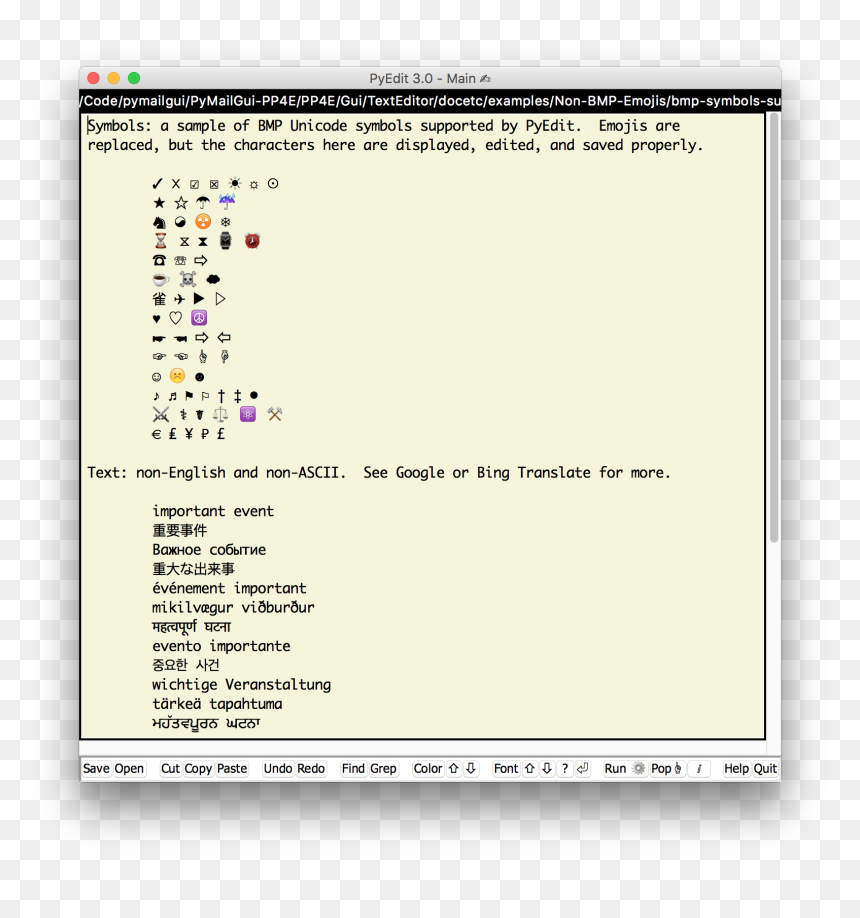Click the Save button

pyautogui.click(x=96, y=769)
